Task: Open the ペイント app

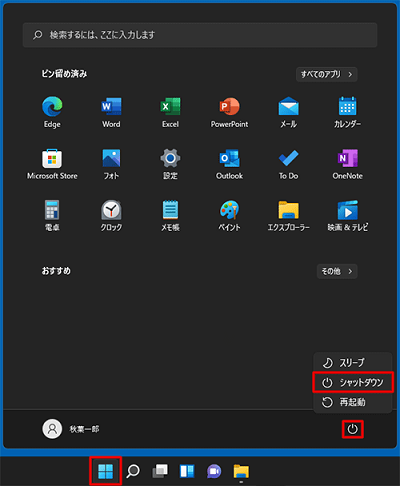Action: [x=229, y=216]
